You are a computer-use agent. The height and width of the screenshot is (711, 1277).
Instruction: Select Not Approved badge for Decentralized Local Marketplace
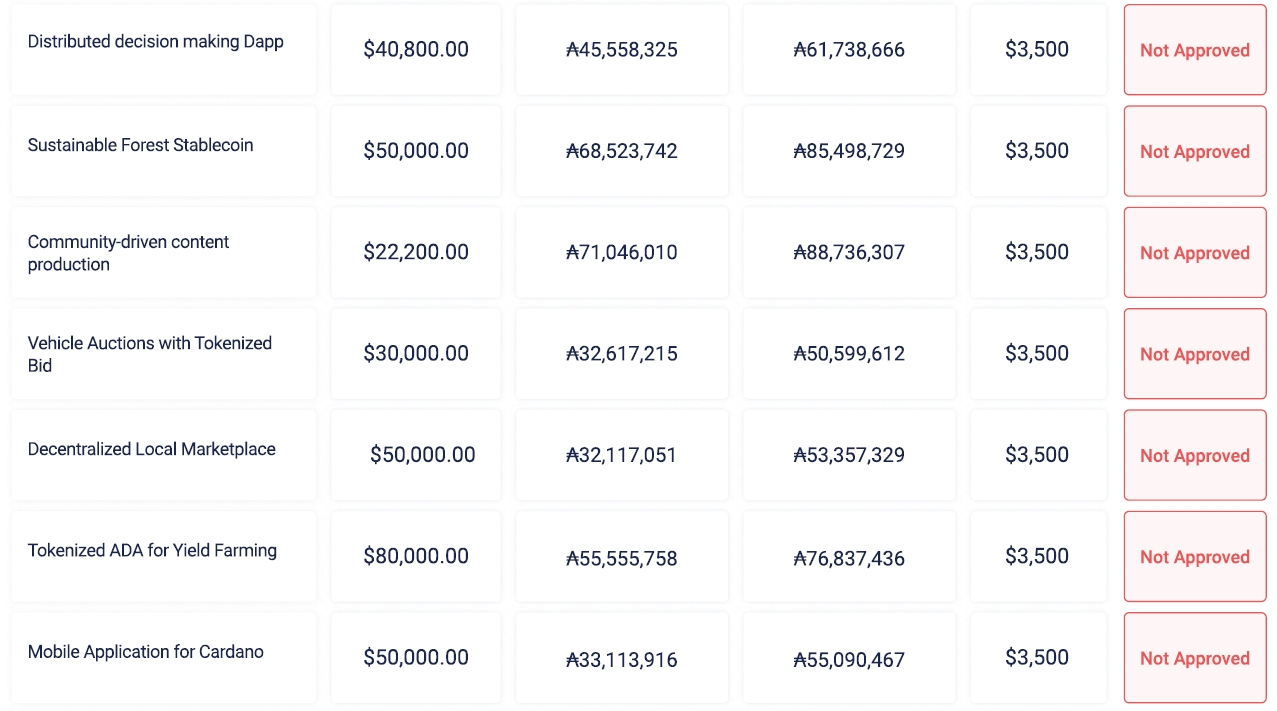click(1194, 456)
